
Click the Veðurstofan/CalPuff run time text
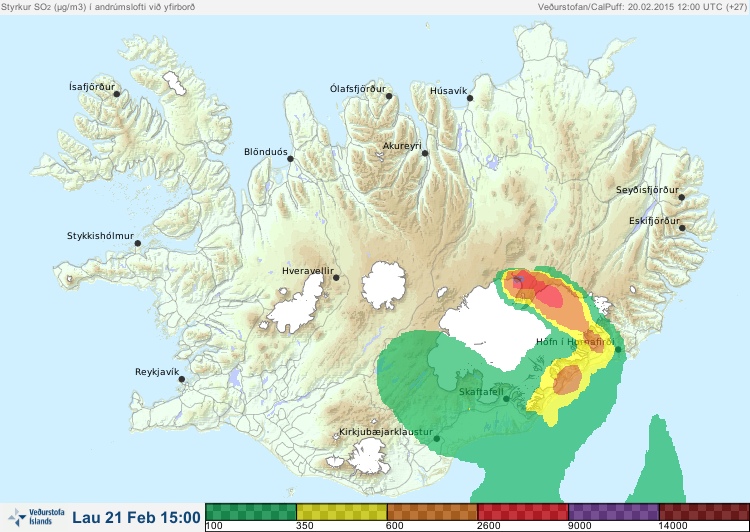pos(642,7)
